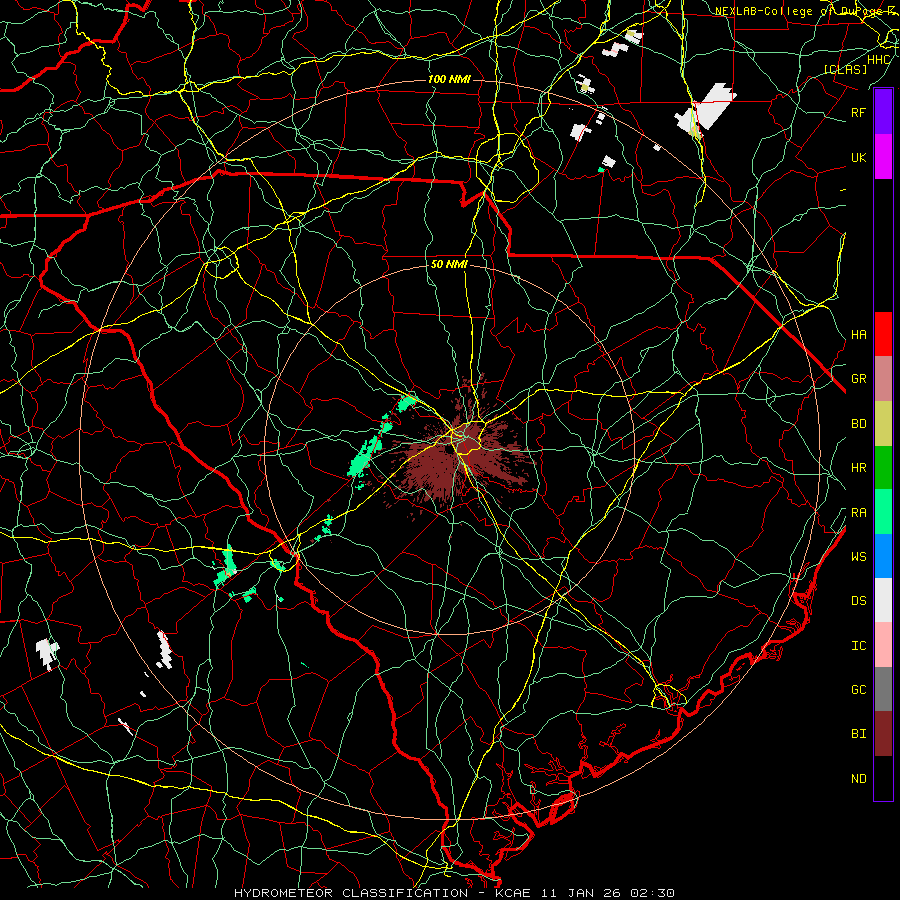Click the "DS" legend label
Image resolution: width=900 pixels, height=900 pixels.
tap(858, 600)
